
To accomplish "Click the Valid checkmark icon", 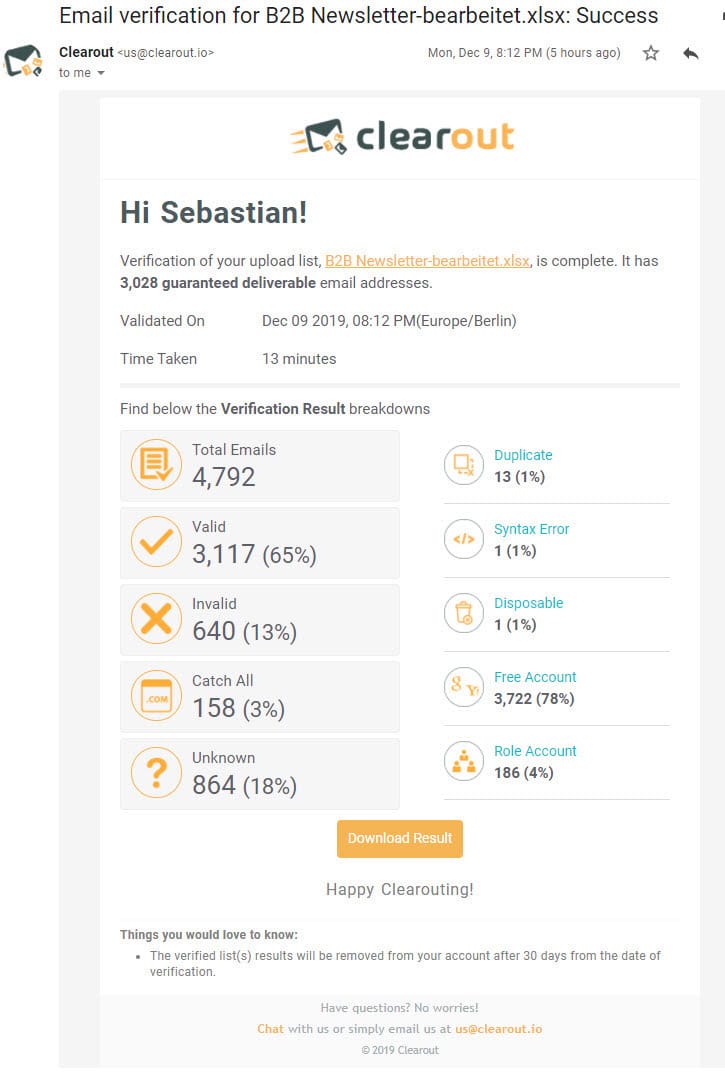I will tap(156, 542).
